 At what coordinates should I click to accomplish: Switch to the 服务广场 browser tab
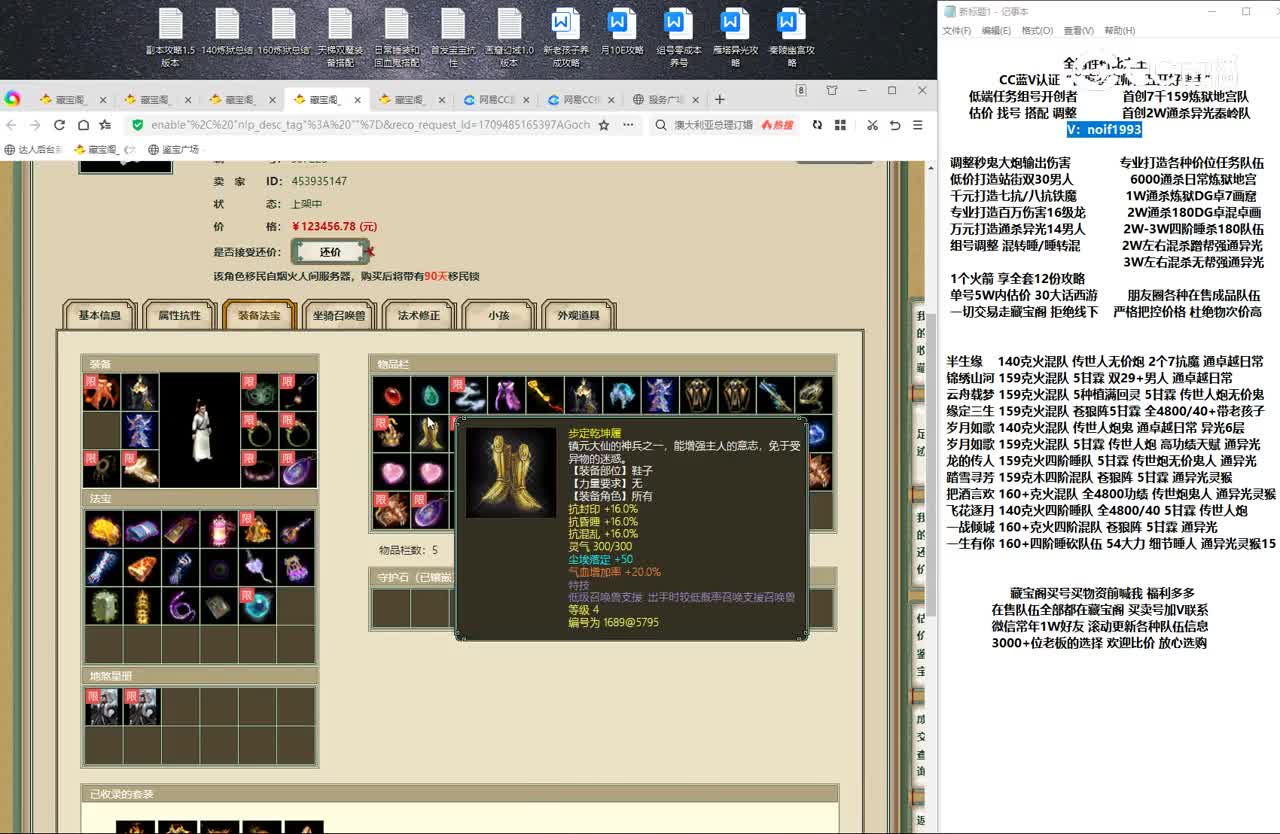(x=665, y=99)
